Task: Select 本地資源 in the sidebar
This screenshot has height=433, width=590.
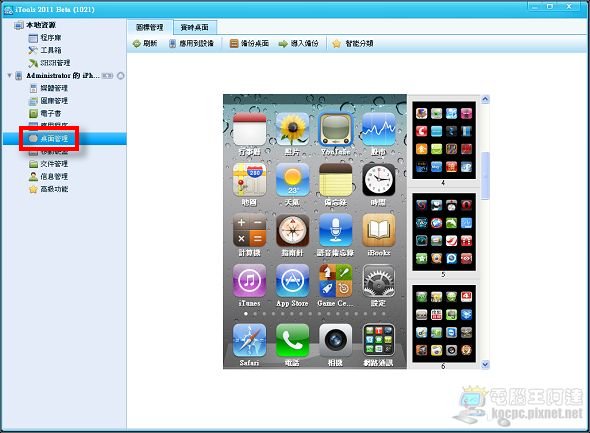Action: tap(35, 25)
